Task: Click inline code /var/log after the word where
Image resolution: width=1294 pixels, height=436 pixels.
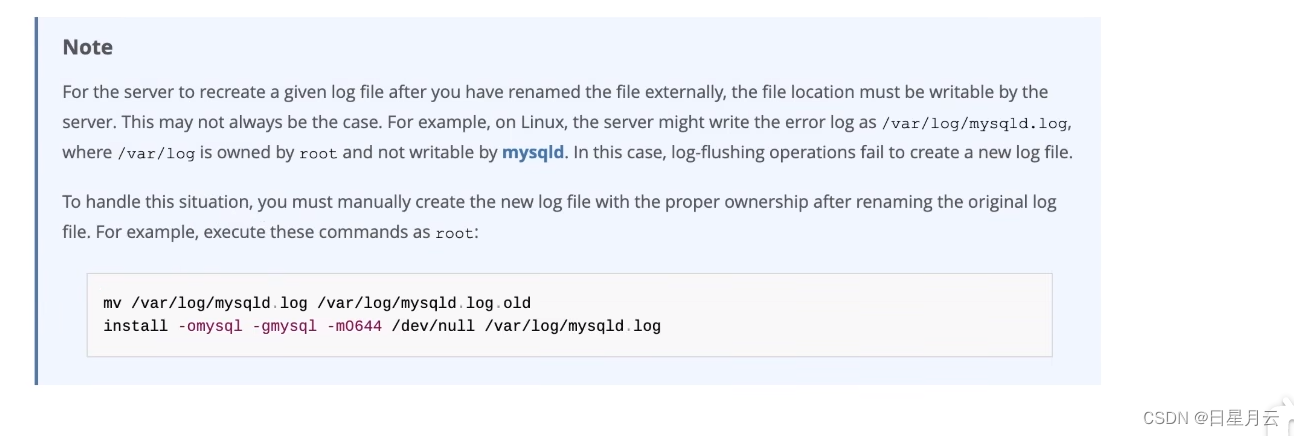Action: pyautogui.click(x=155, y=153)
